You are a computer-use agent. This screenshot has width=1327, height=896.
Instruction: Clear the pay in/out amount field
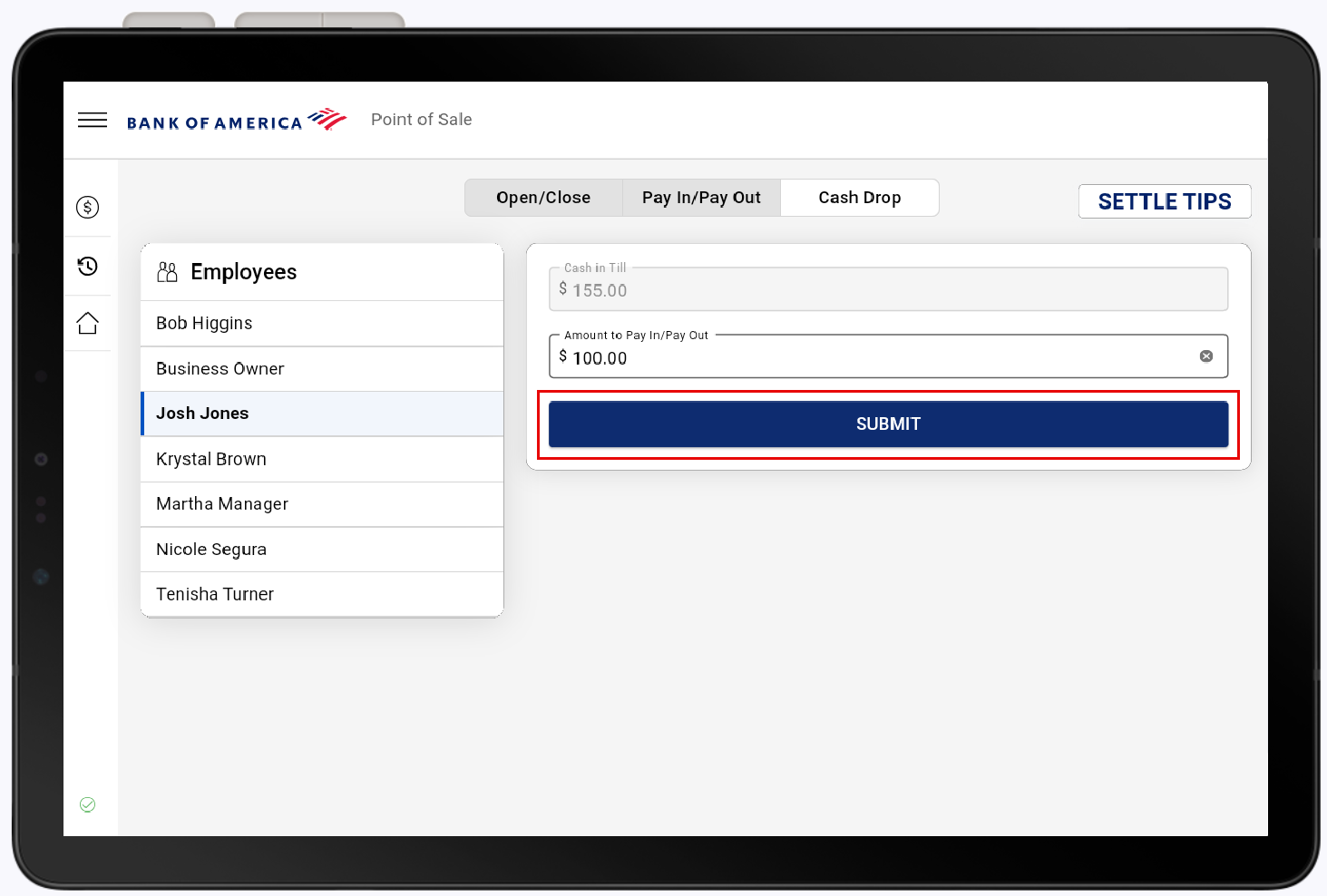[x=1206, y=356]
